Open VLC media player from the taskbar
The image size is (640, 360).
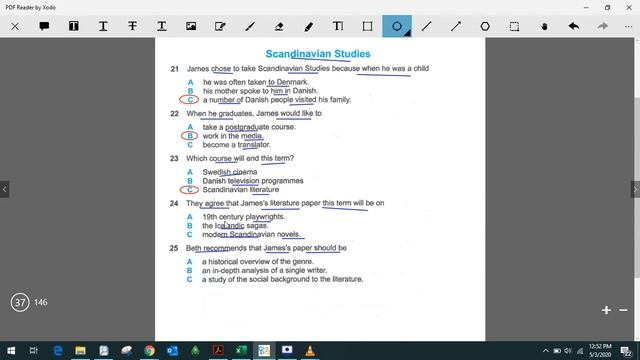point(310,351)
